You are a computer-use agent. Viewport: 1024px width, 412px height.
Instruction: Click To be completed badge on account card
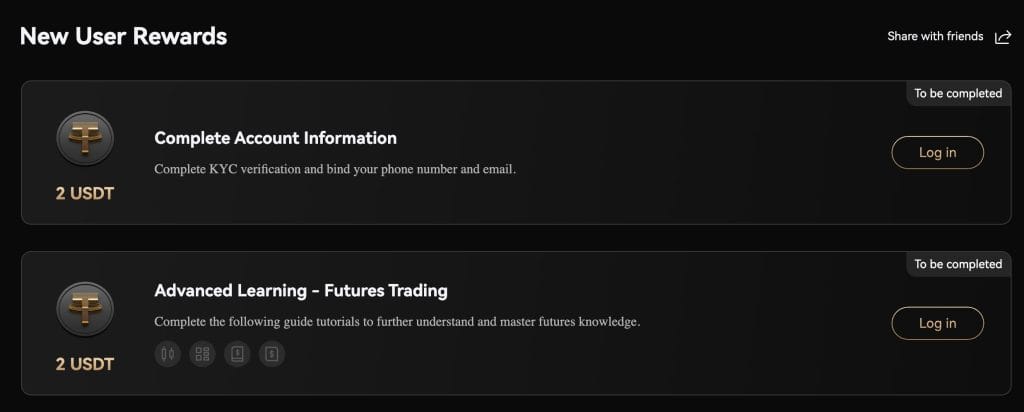tap(958, 93)
